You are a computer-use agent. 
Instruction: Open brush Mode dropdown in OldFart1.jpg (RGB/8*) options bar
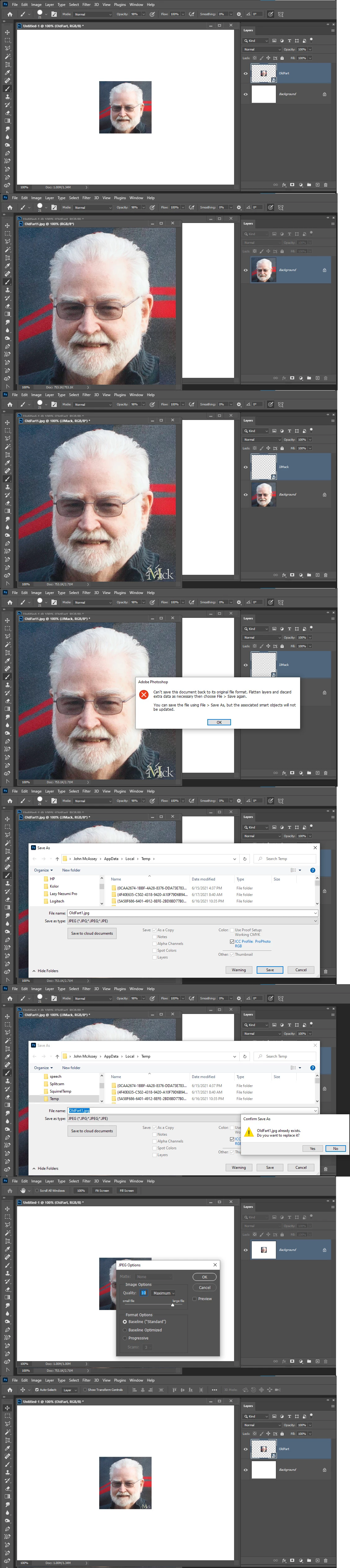point(93,207)
